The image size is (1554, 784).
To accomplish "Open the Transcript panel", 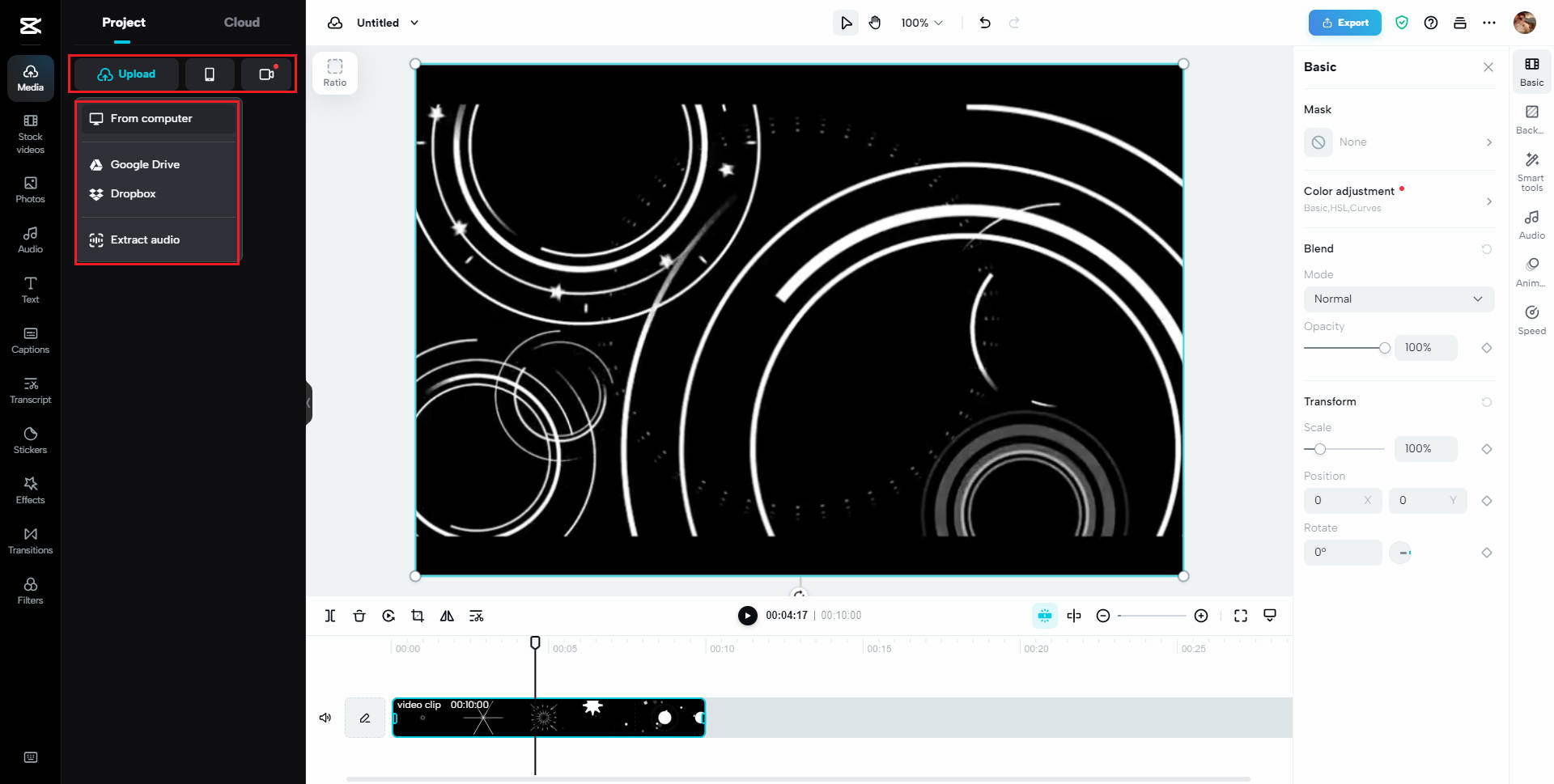I will [x=30, y=391].
